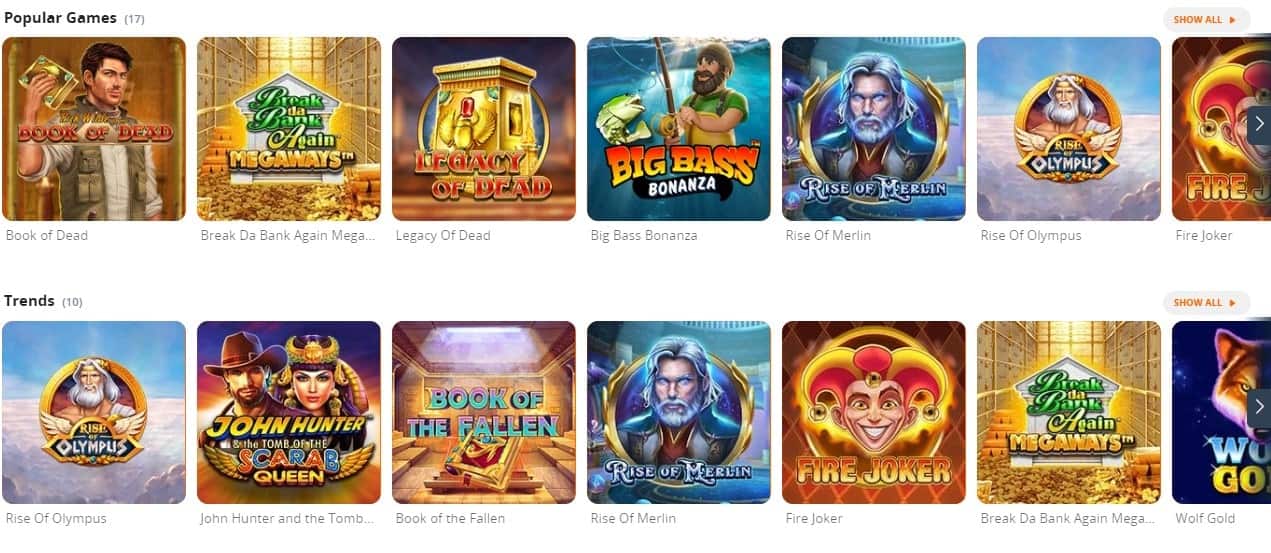This screenshot has height=553, width=1271.
Task: Click the Wolf Gold text label
Action: pos(1205,519)
